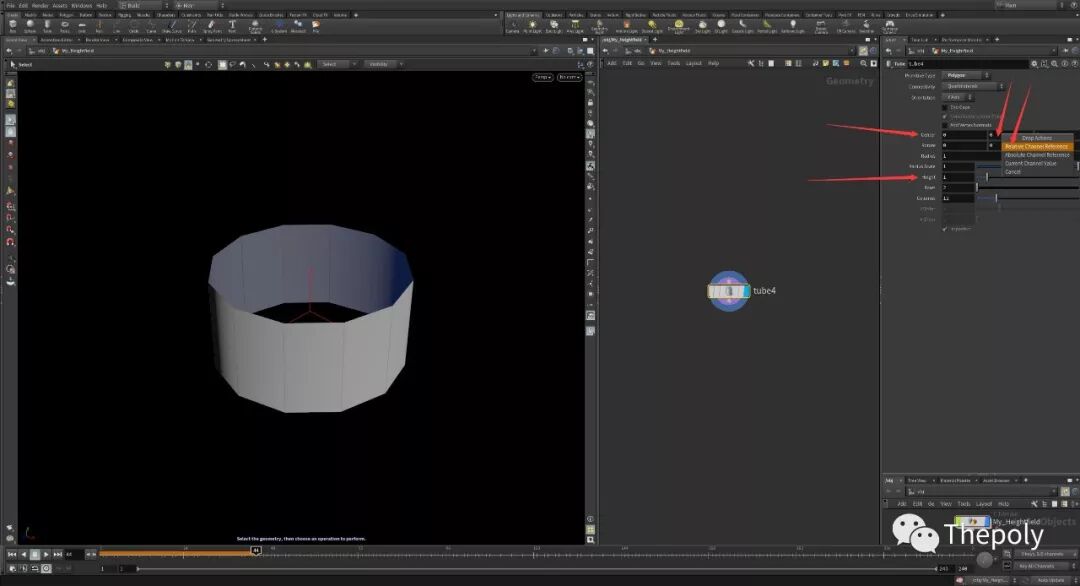Add a Spot Light from the shelf
The width and height of the screenshot is (1080, 586).
554,26
